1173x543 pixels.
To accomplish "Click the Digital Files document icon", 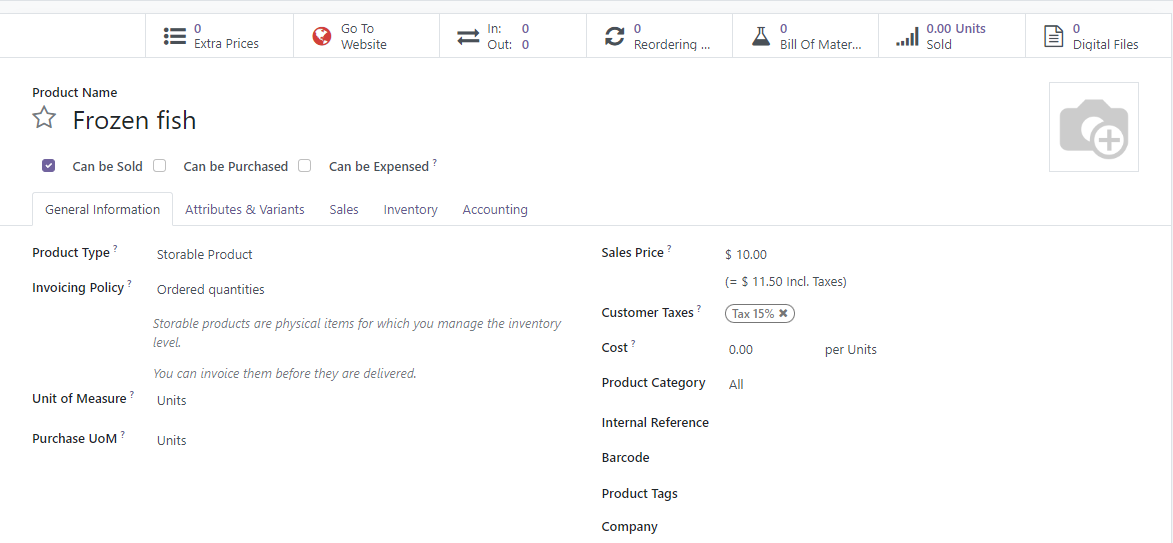I will point(1053,36).
